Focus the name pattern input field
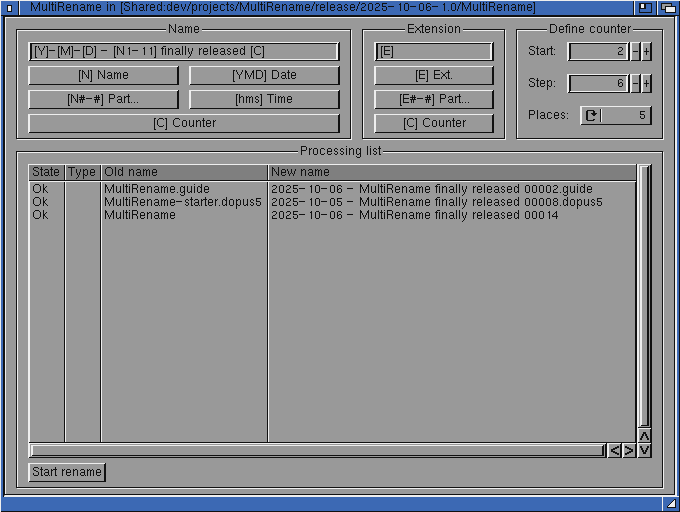 click(x=184, y=51)
